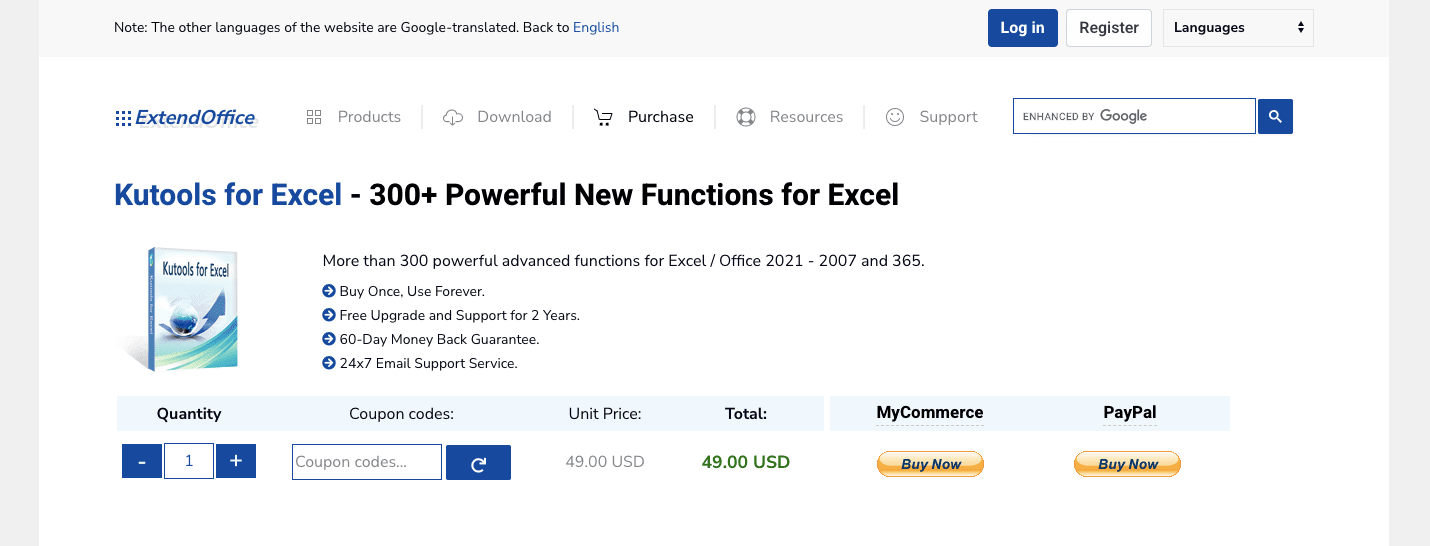
Task: Increase quantity with plus button
Action: [236, 461]
